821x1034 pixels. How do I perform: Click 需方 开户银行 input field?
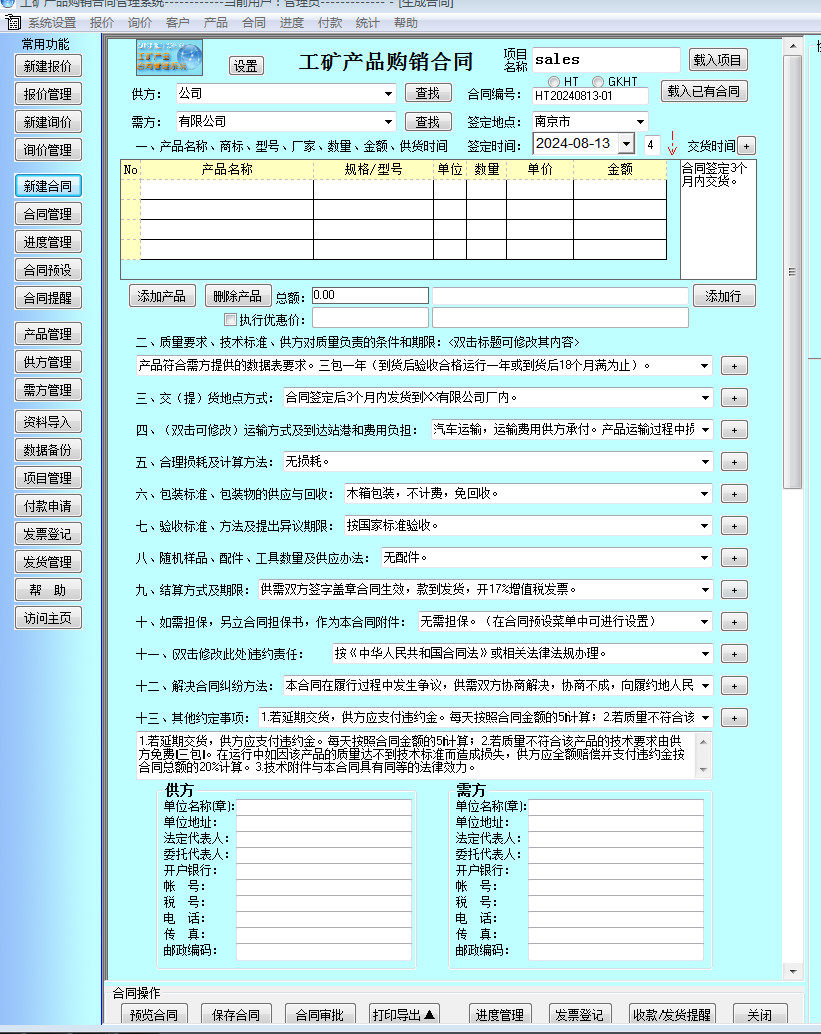click(616, 870)
